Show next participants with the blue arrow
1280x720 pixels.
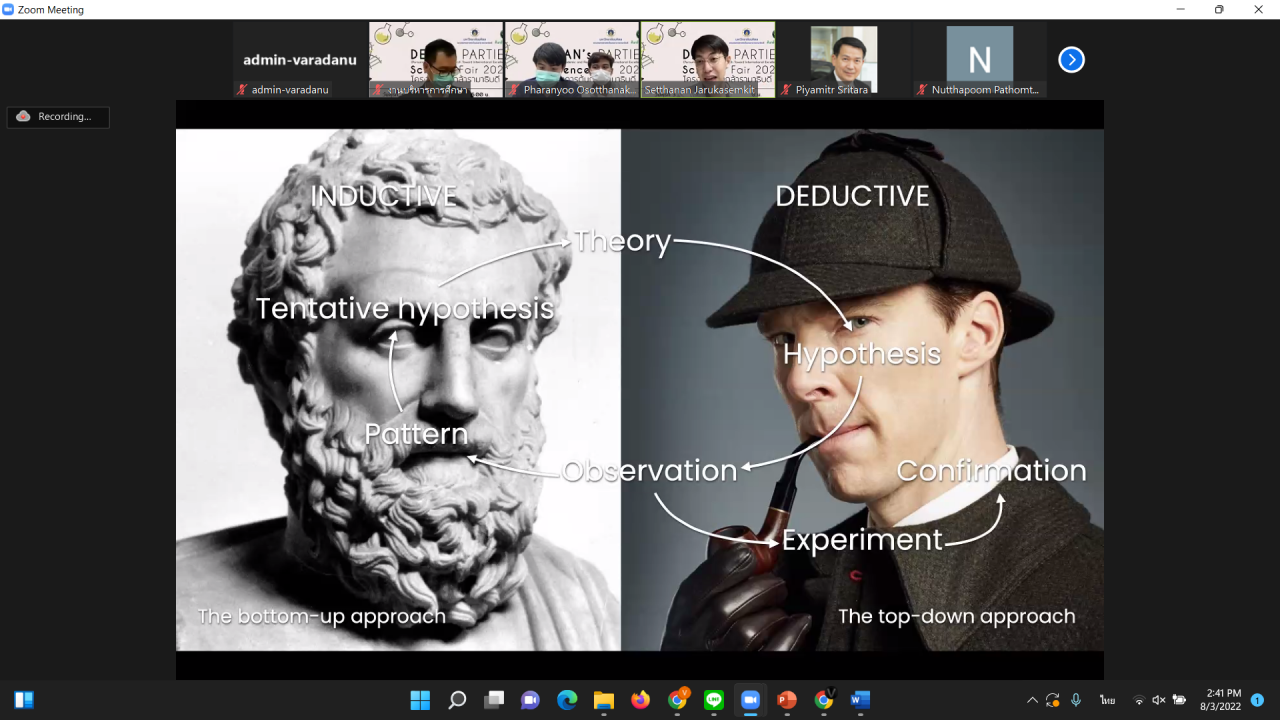(1071, 60)
